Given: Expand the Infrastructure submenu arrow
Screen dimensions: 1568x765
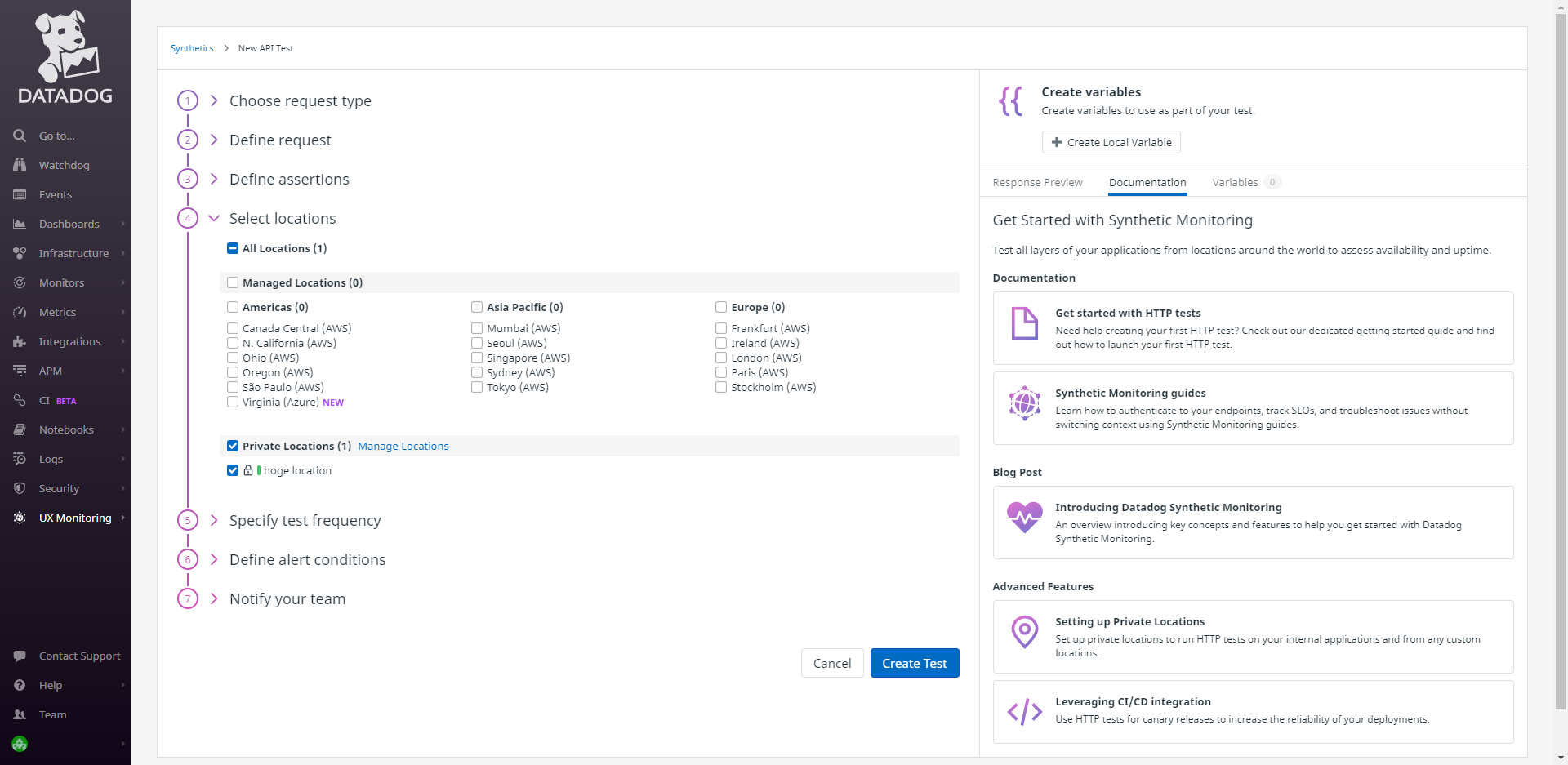Looking at the screenshot, I should click(123, 253).
